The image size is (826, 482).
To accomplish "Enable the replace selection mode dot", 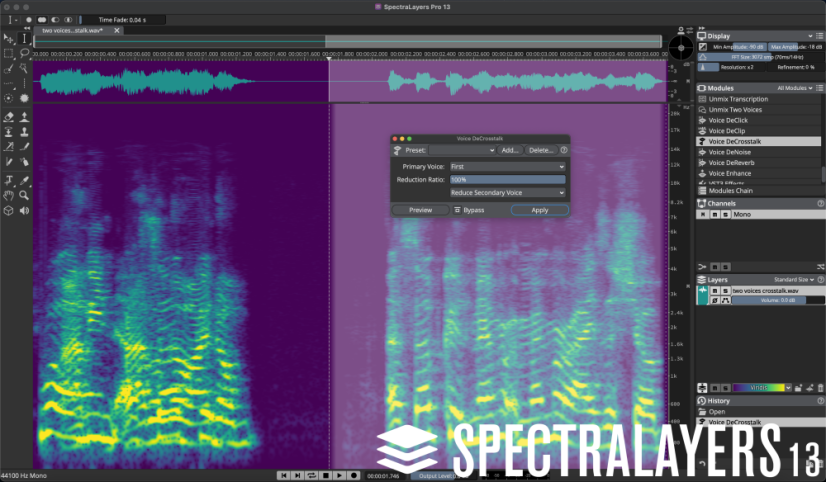I will tap(28, 20).
